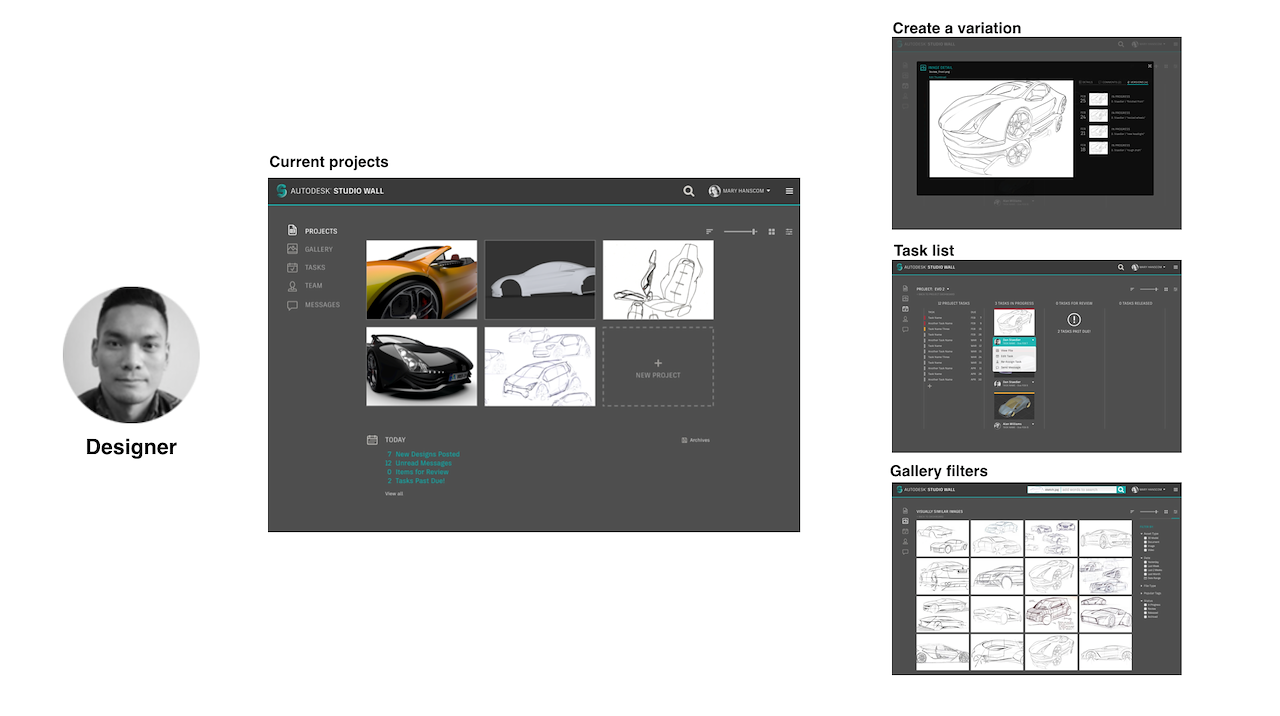Open filter settings icon right of grid view
The image size is (1280, 716).
click(789, 232)
